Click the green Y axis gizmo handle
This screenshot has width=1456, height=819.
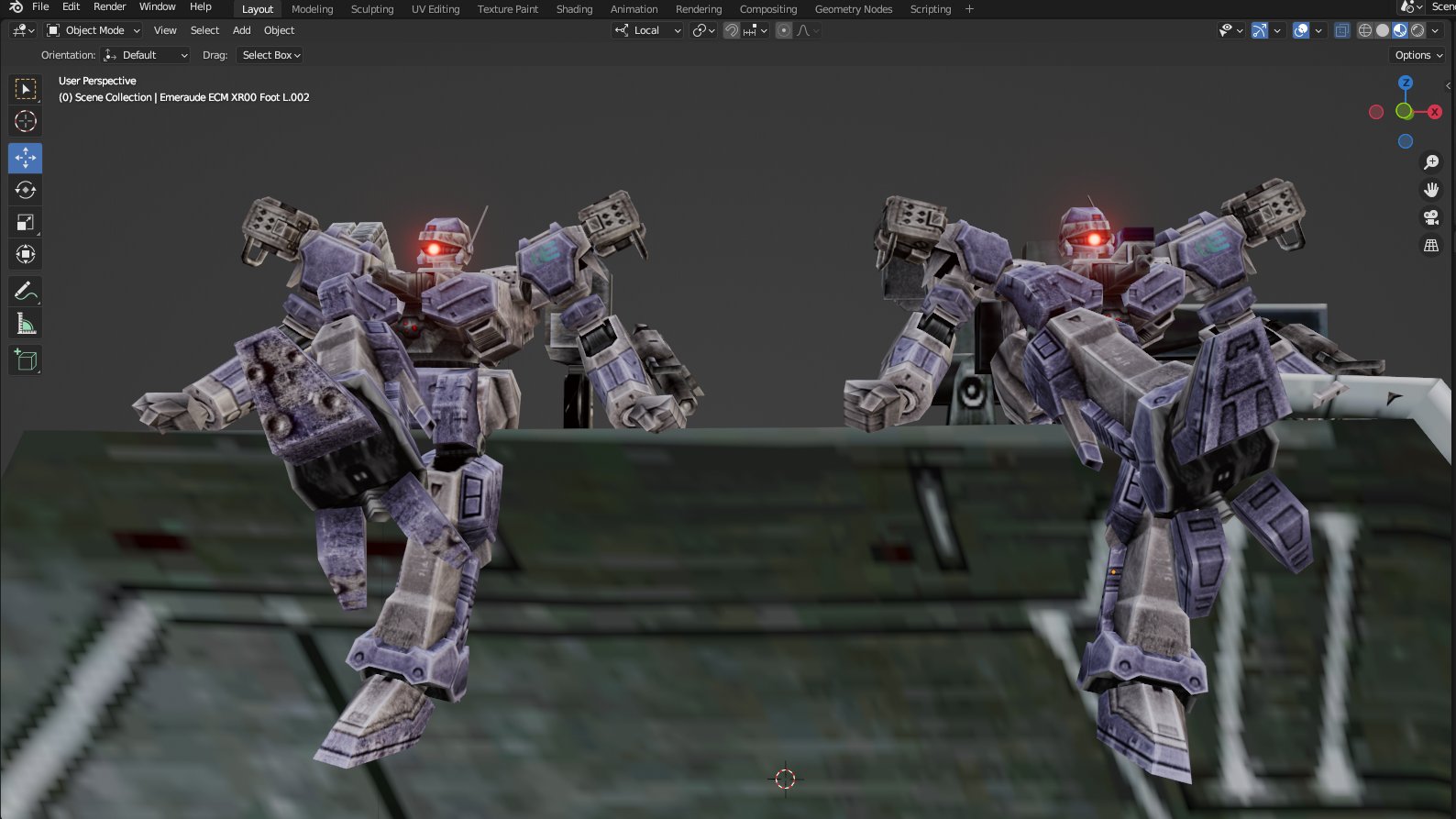click(1404, 111)
